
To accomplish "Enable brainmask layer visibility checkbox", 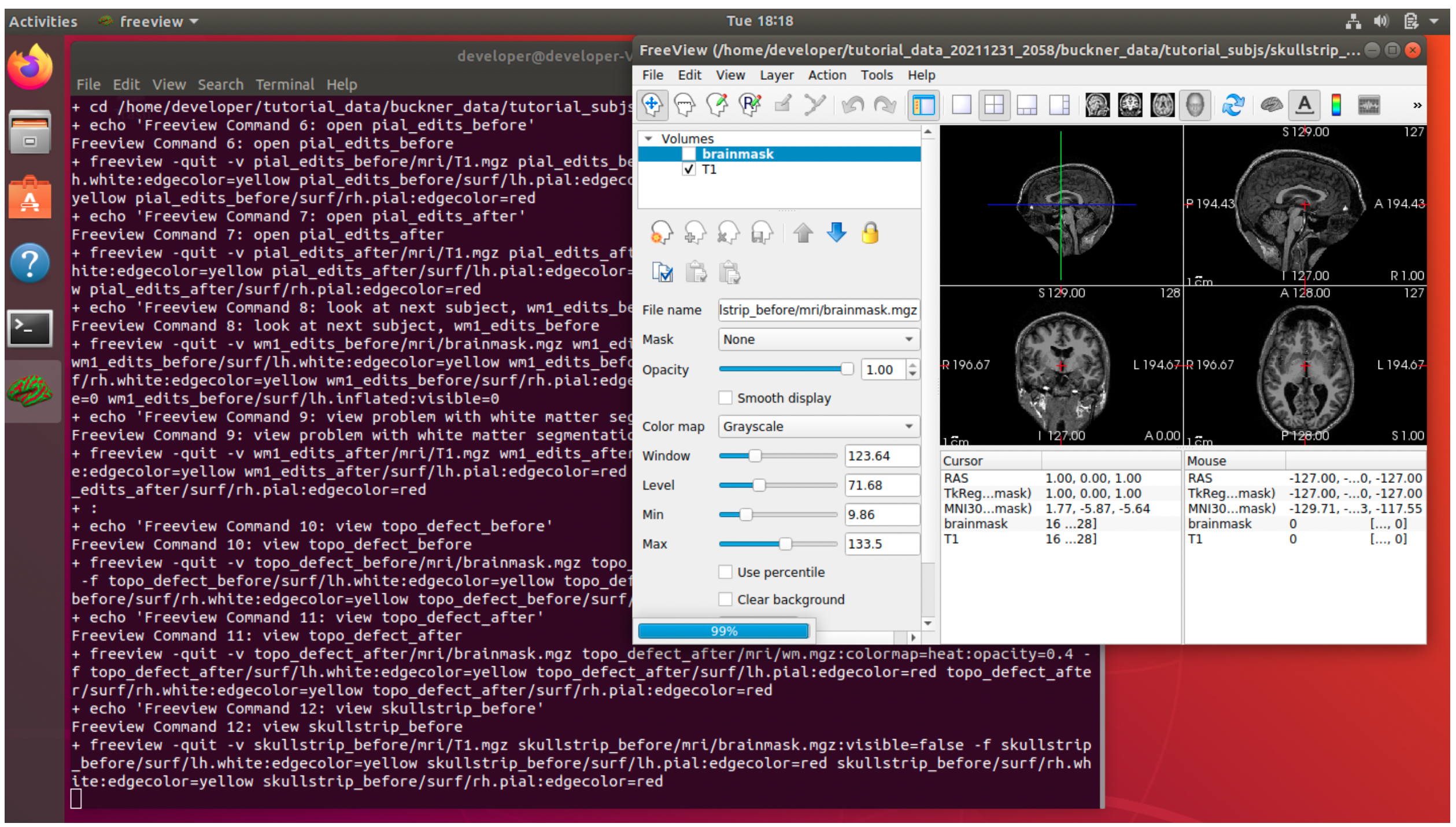I will pos(688,154).
